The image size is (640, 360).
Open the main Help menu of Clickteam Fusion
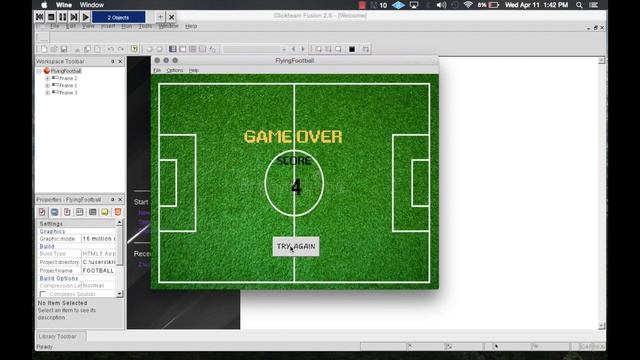tap(191, 26)
